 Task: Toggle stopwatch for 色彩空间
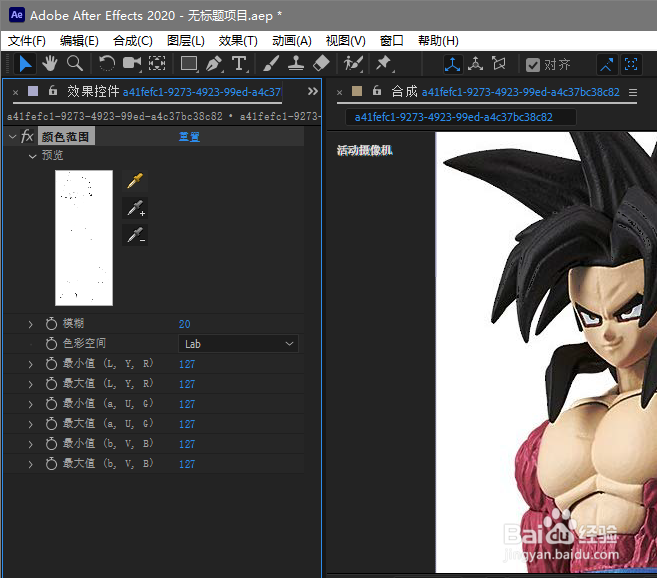(x=51, y=344)
